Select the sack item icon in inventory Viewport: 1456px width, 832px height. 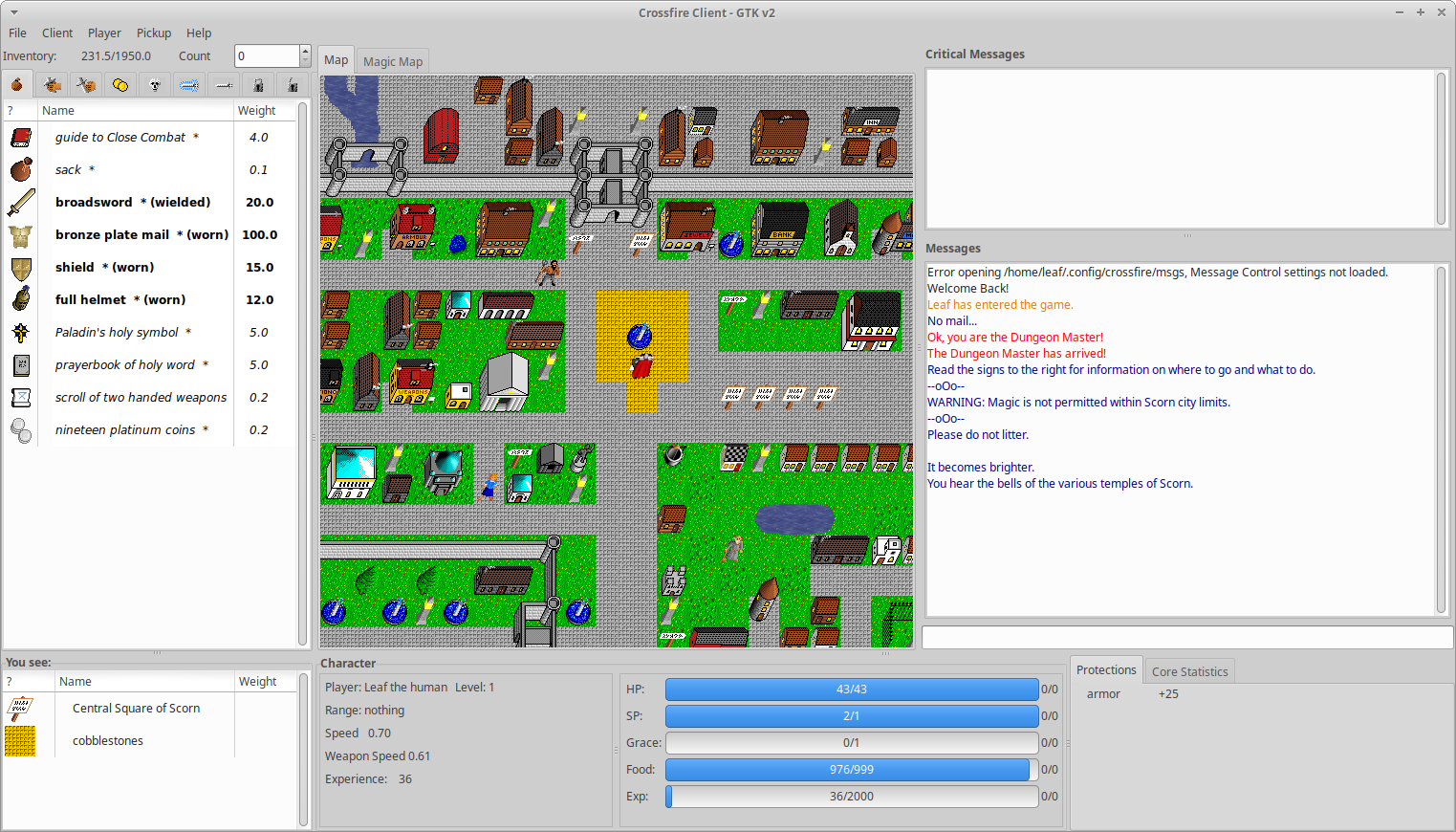(x=21, y=170)
